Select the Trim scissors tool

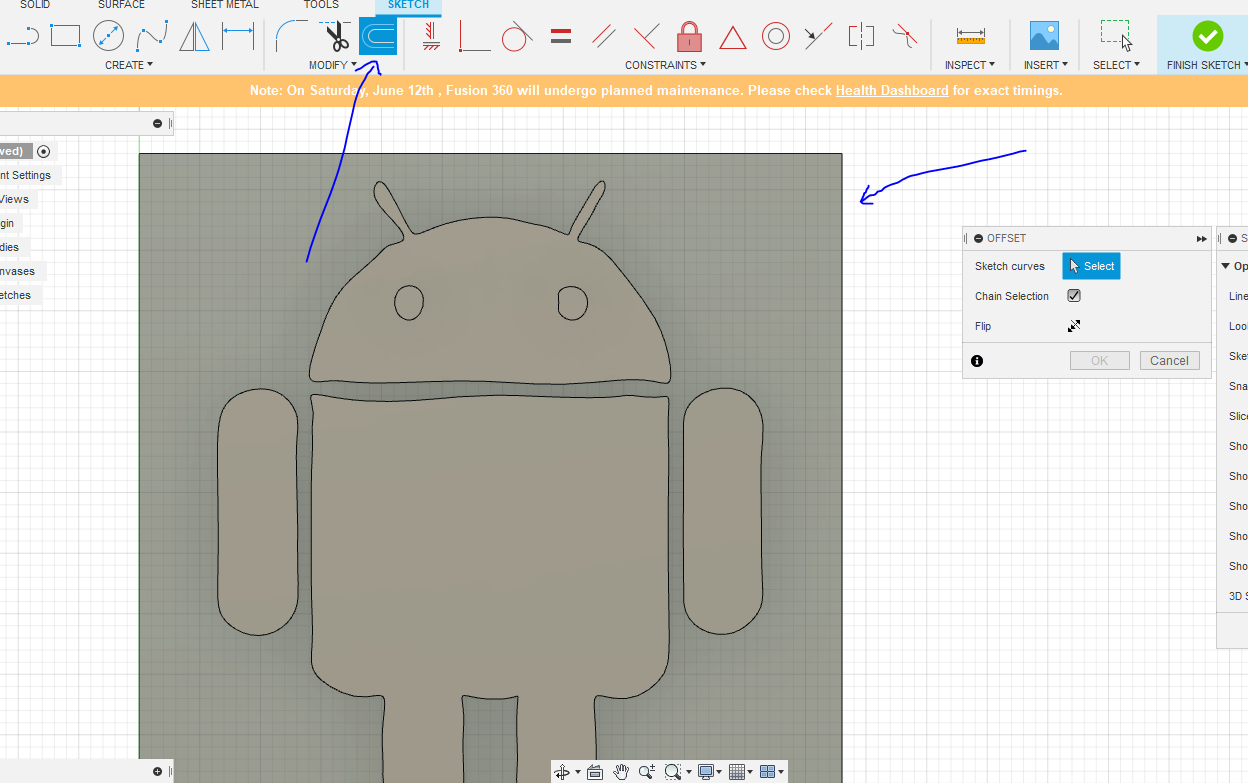coord(337,37)
